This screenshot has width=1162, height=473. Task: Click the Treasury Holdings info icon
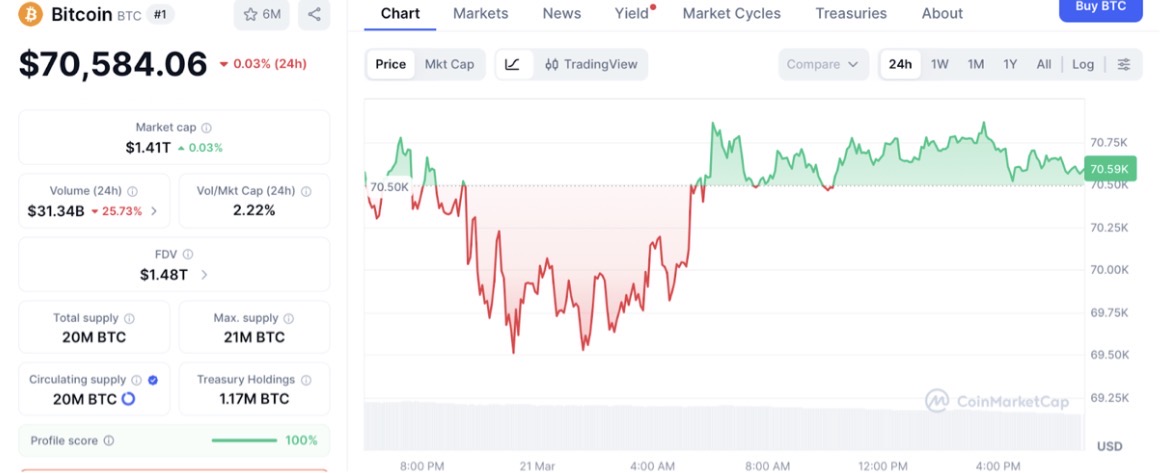[x=307, y=380]
